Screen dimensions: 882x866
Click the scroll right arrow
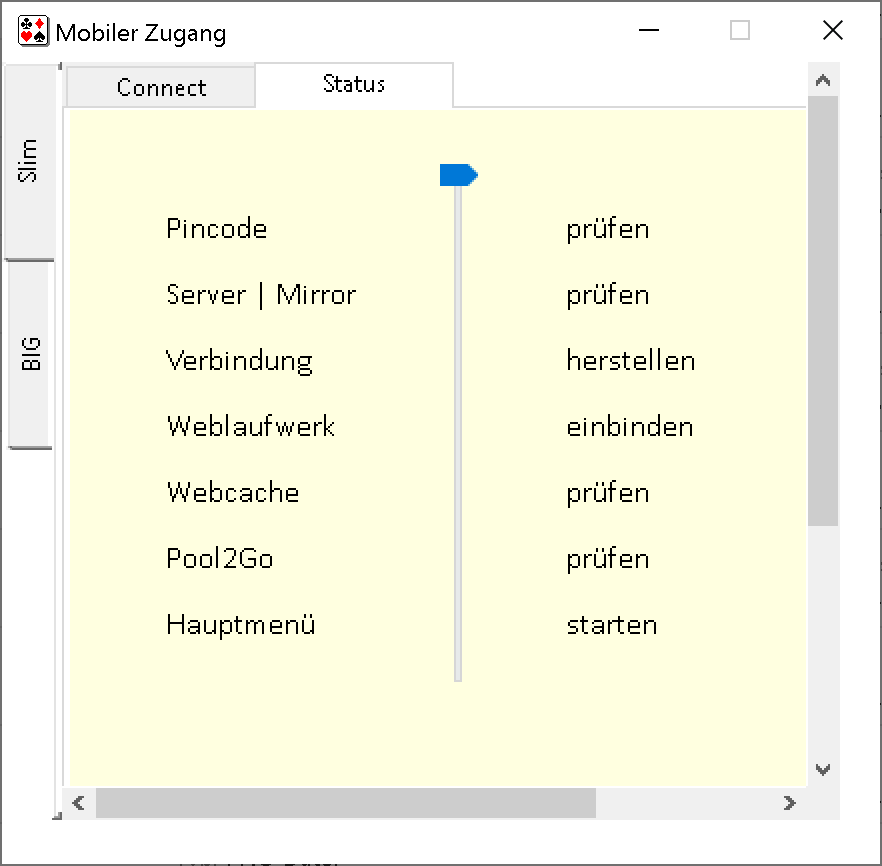790,803
